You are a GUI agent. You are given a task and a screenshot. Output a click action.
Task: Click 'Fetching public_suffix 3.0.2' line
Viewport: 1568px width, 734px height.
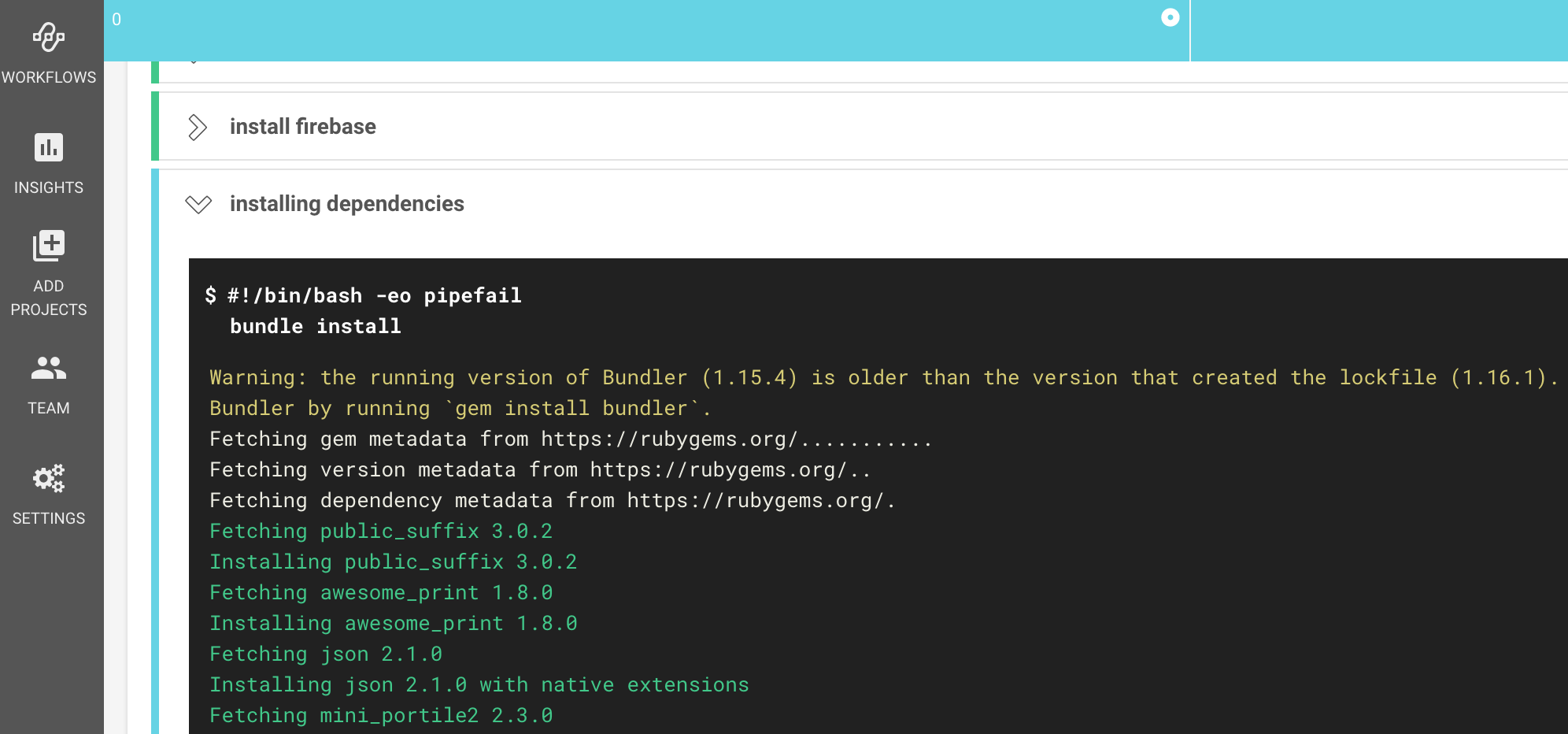(x=381, y=531)
